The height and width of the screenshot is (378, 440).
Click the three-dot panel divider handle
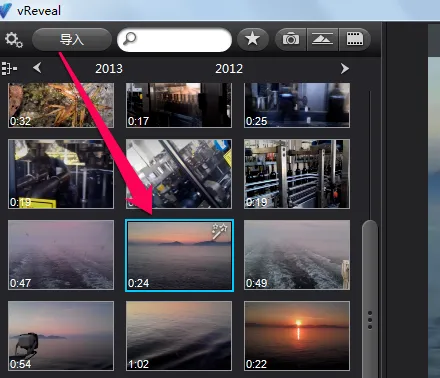pos(370,320)
